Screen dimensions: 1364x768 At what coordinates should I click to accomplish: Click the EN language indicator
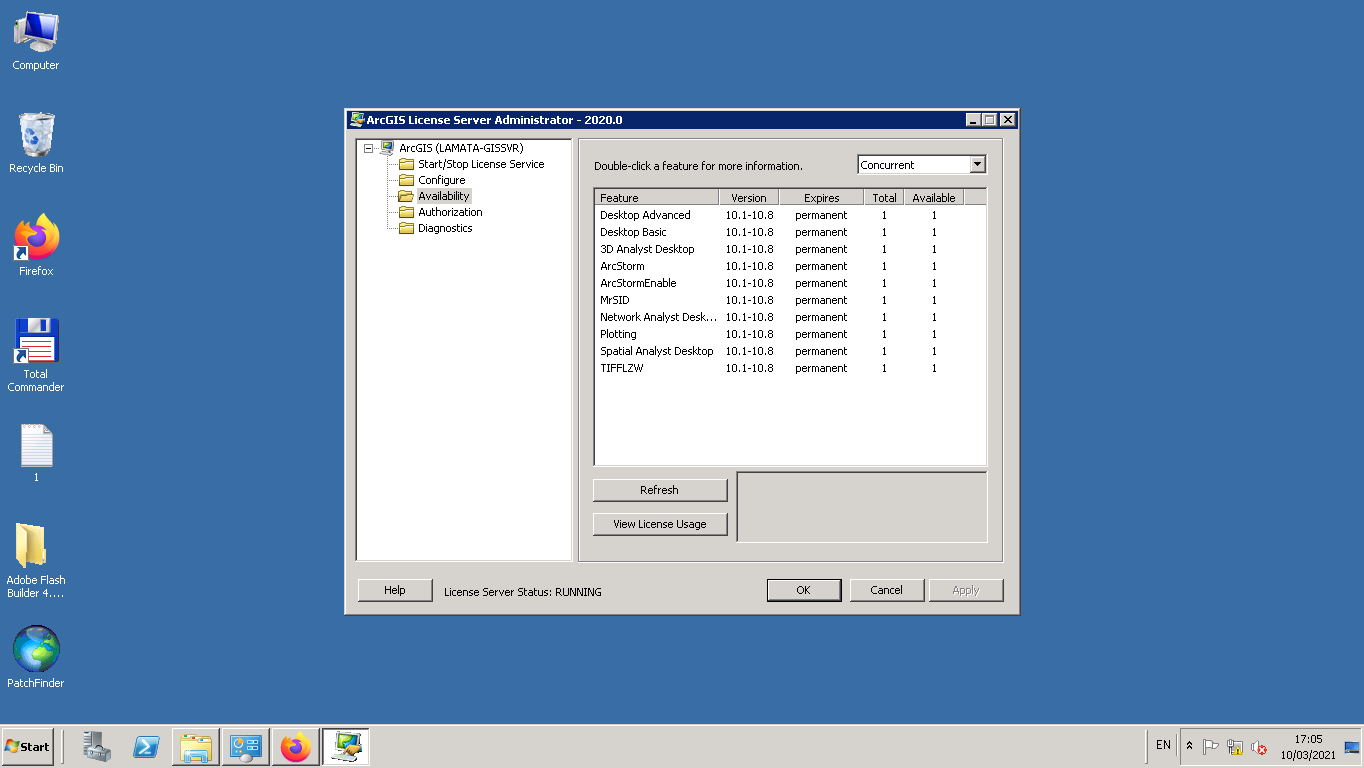(1163, 746)
